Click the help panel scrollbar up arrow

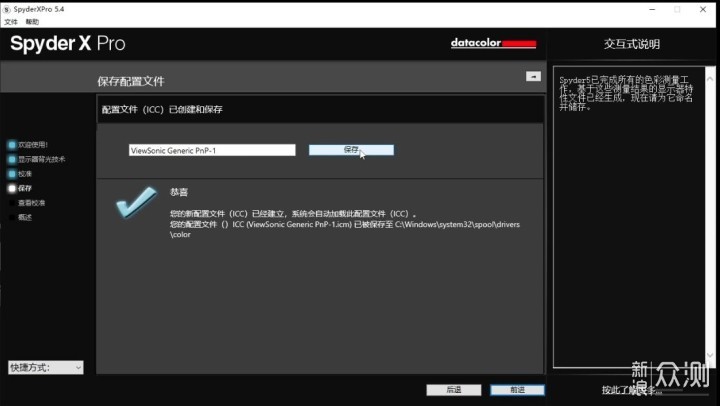[x=710, y=79]
